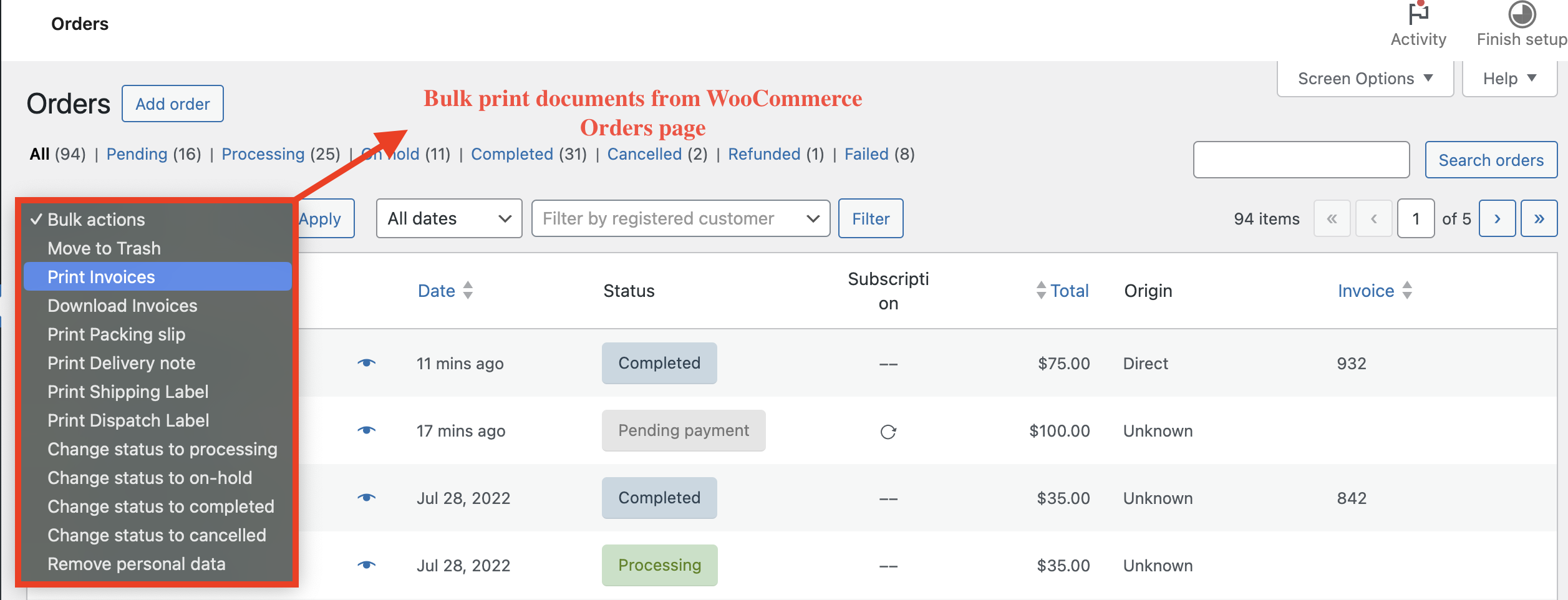Image resolution: width=1568 pixels, height=600 pixels.
Task: Choose Change status to on-hold
Action: [158, 478]
